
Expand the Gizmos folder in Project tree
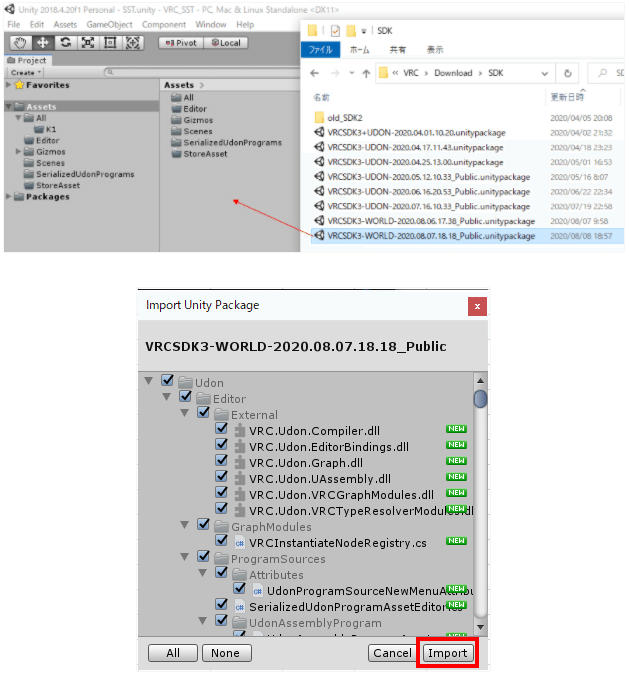[x=18, y=152]
